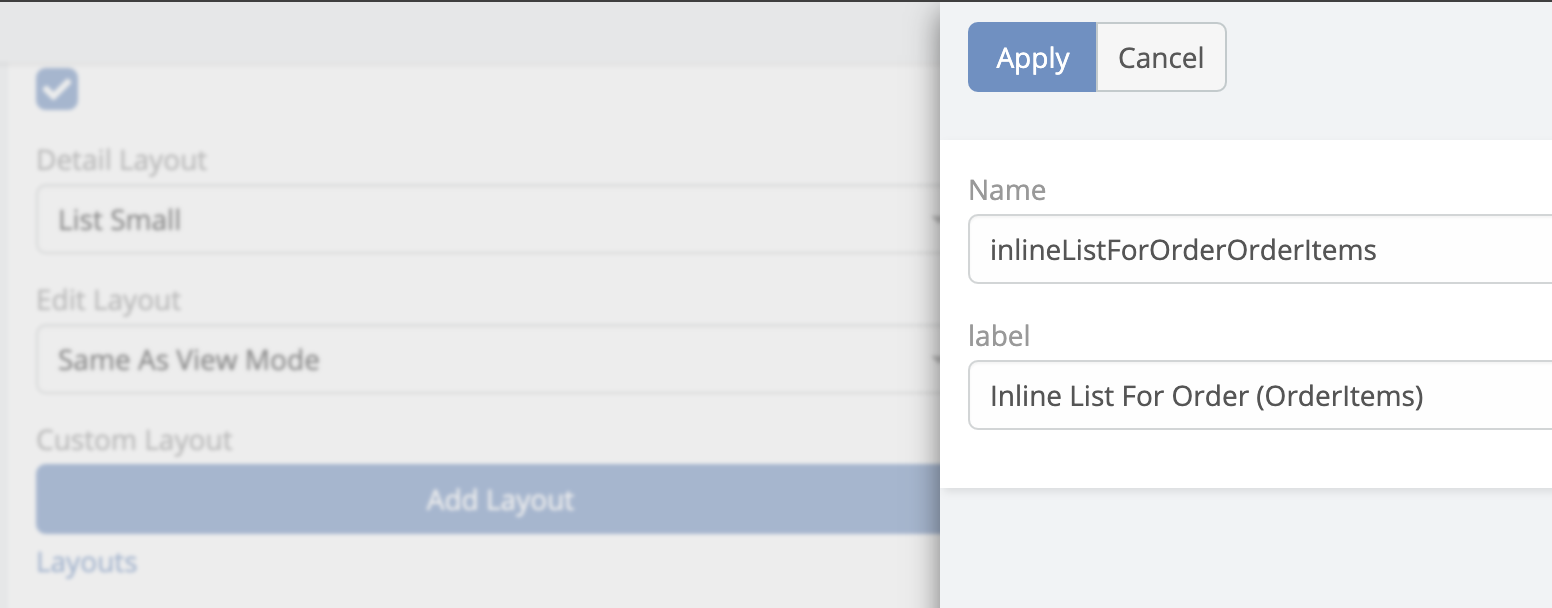The height and width of the screenshot is (608, 1552).
Task: Open the Layouts link
Action: pos(86,562)
